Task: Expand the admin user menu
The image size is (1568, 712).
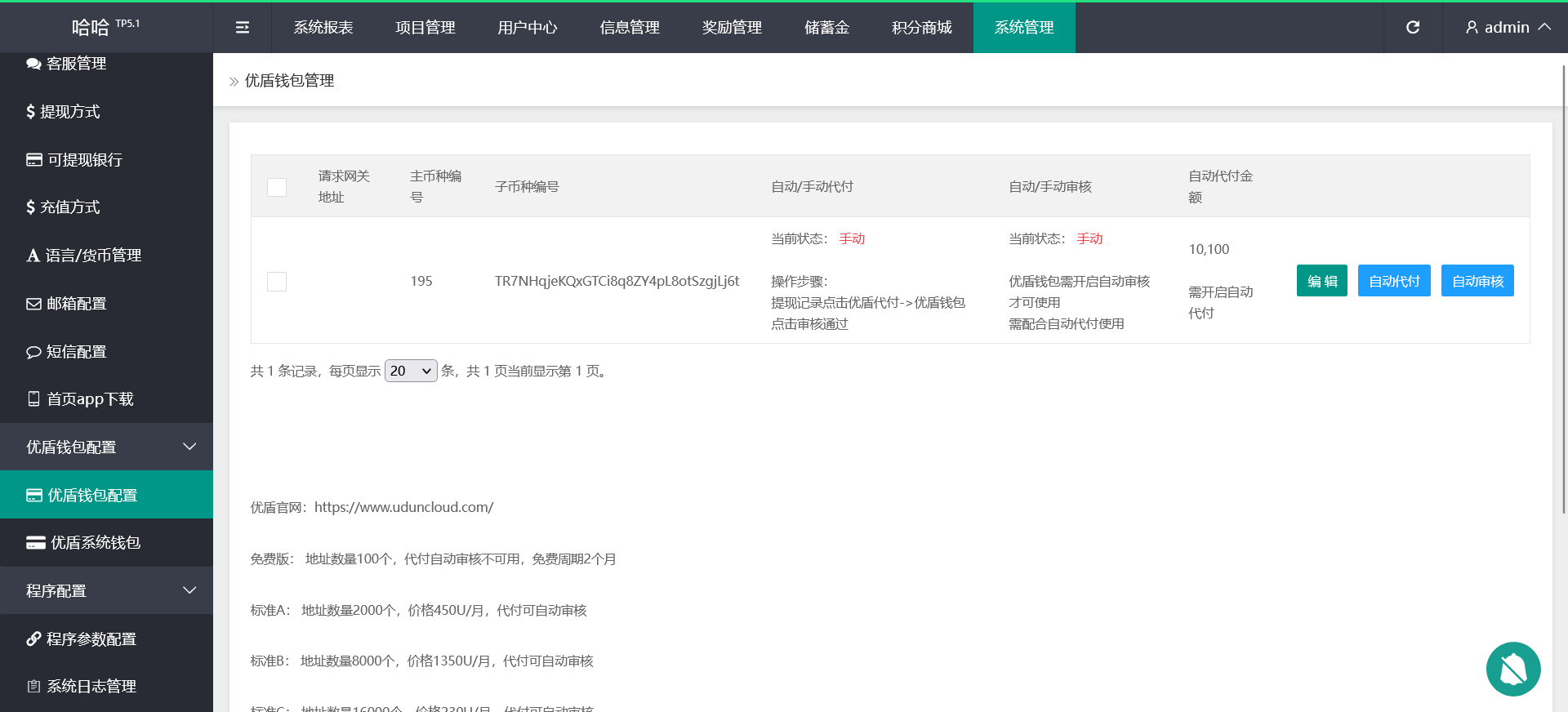Action: coord(1507,28)
